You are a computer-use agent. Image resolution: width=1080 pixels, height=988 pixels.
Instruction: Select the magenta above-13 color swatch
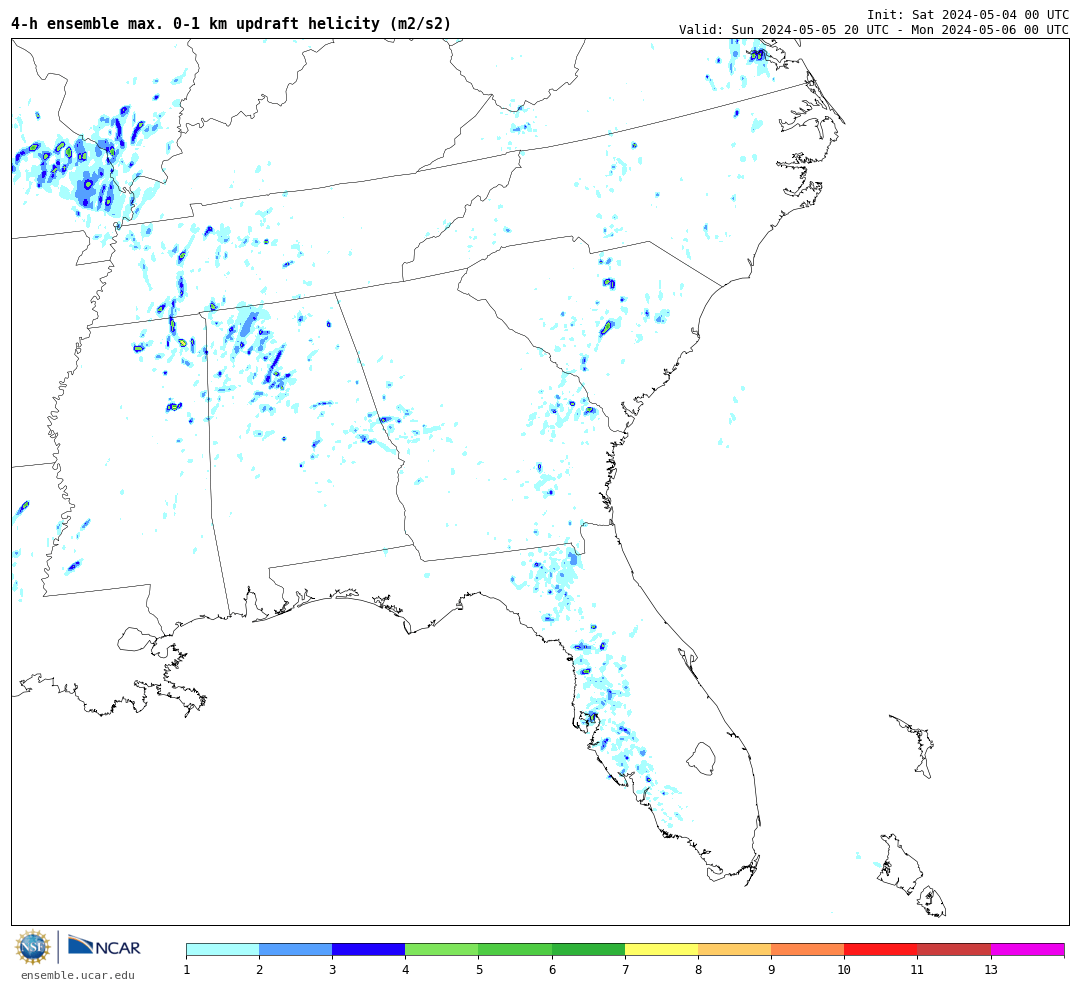point(1028,949)
